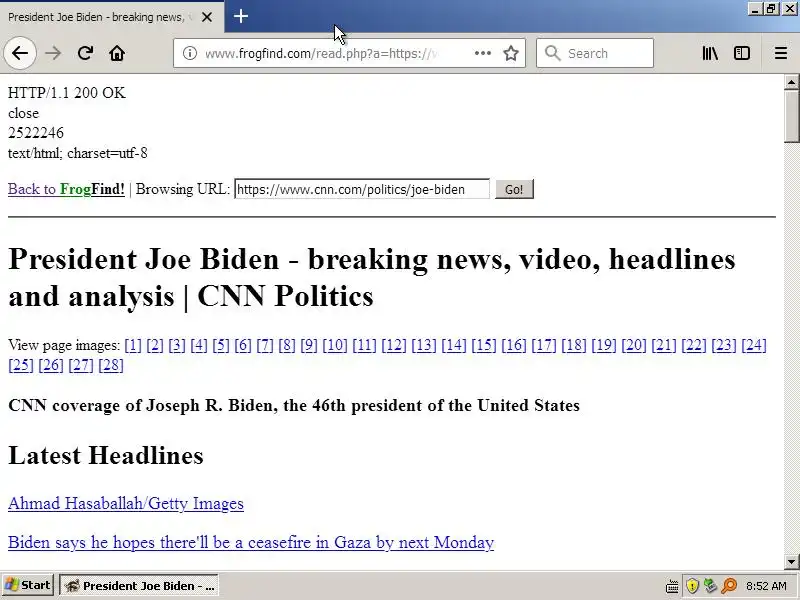Open page image link [28]
The height and width of the screenshot is (600, 800).
pyautogui.click(x=111, y=365)
